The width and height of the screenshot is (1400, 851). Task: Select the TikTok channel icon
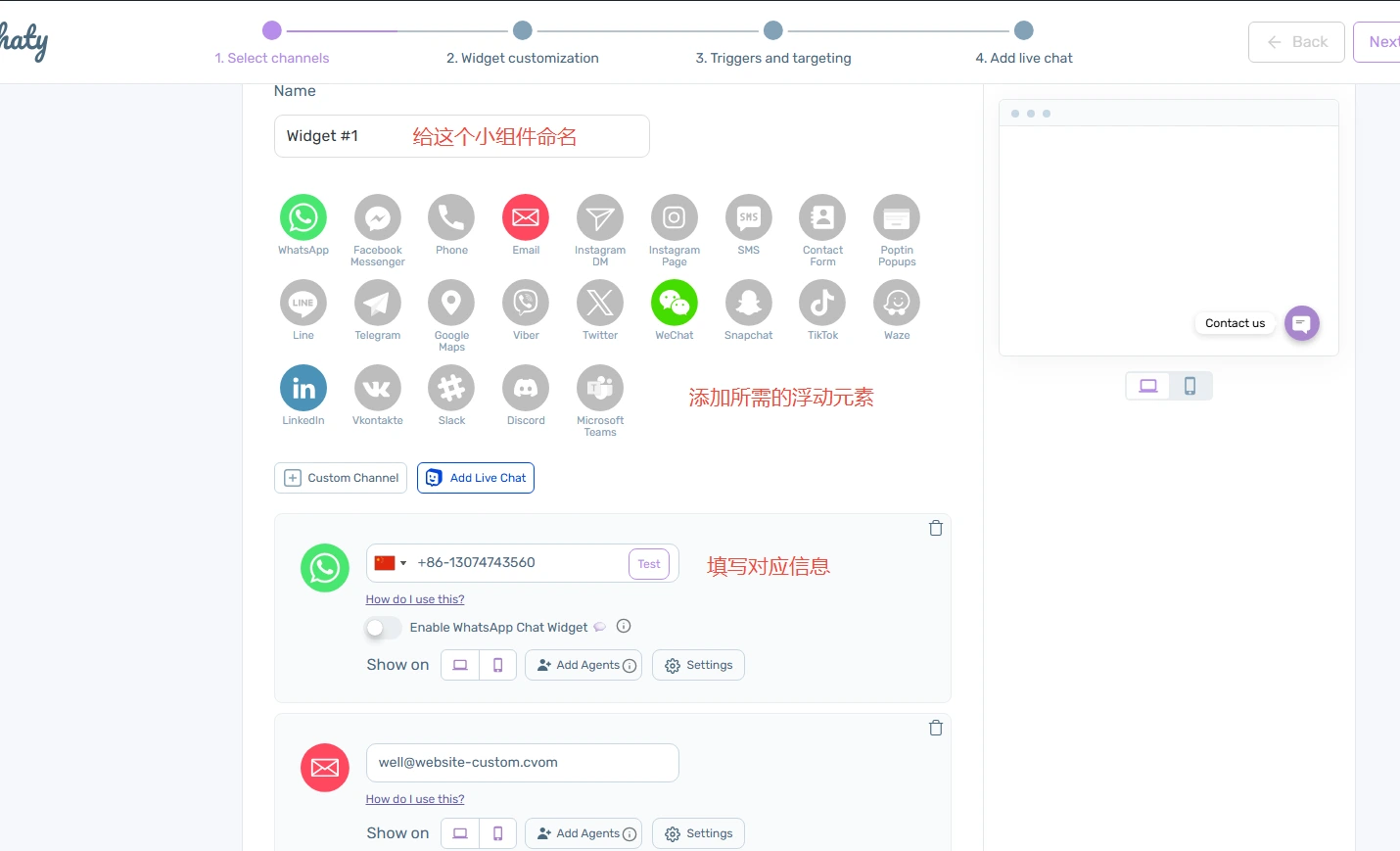[822, 304]
